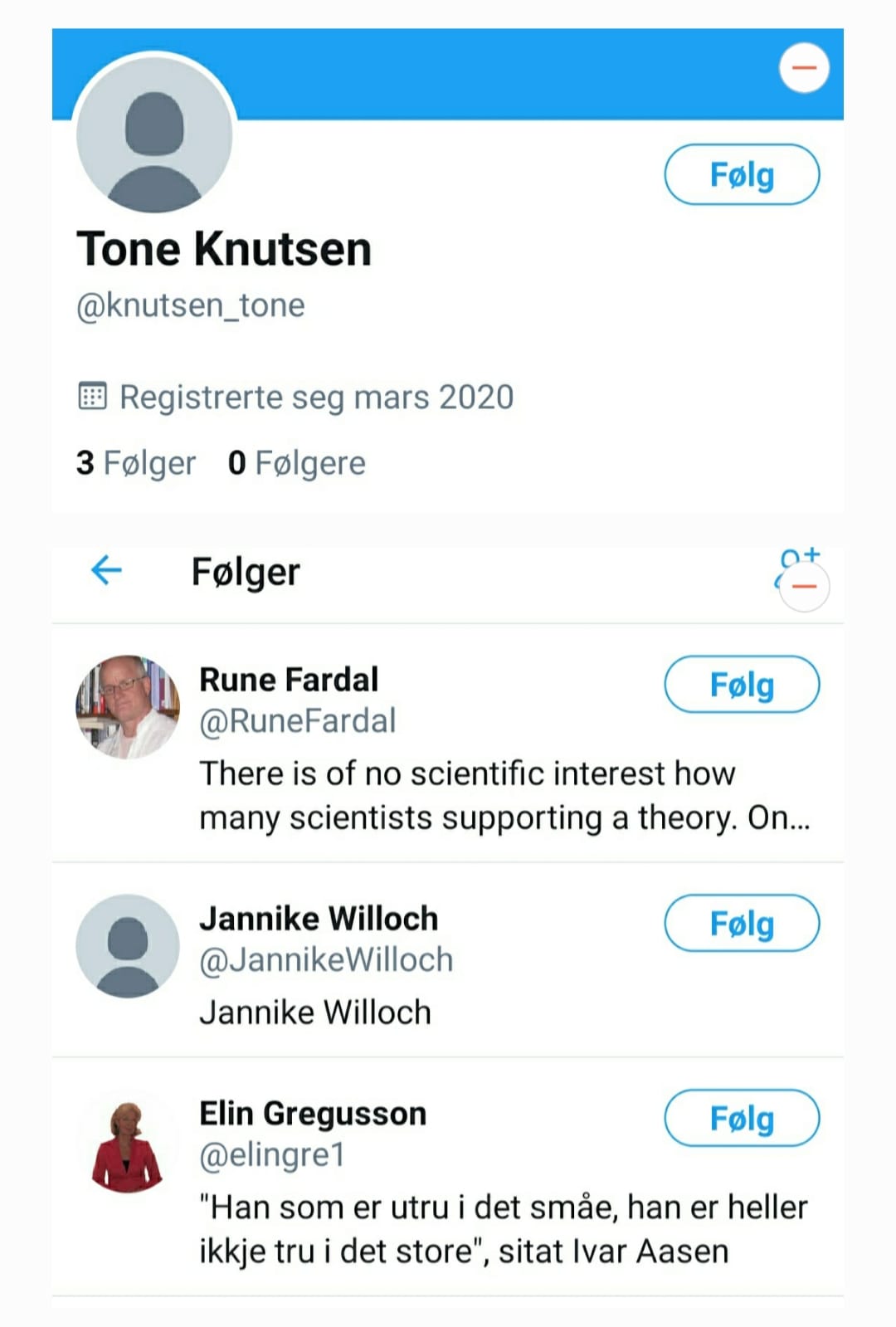Screen dimensions: 896x1327
Task: Open Rune Fardal's profile photo
Action: (128, 707)
